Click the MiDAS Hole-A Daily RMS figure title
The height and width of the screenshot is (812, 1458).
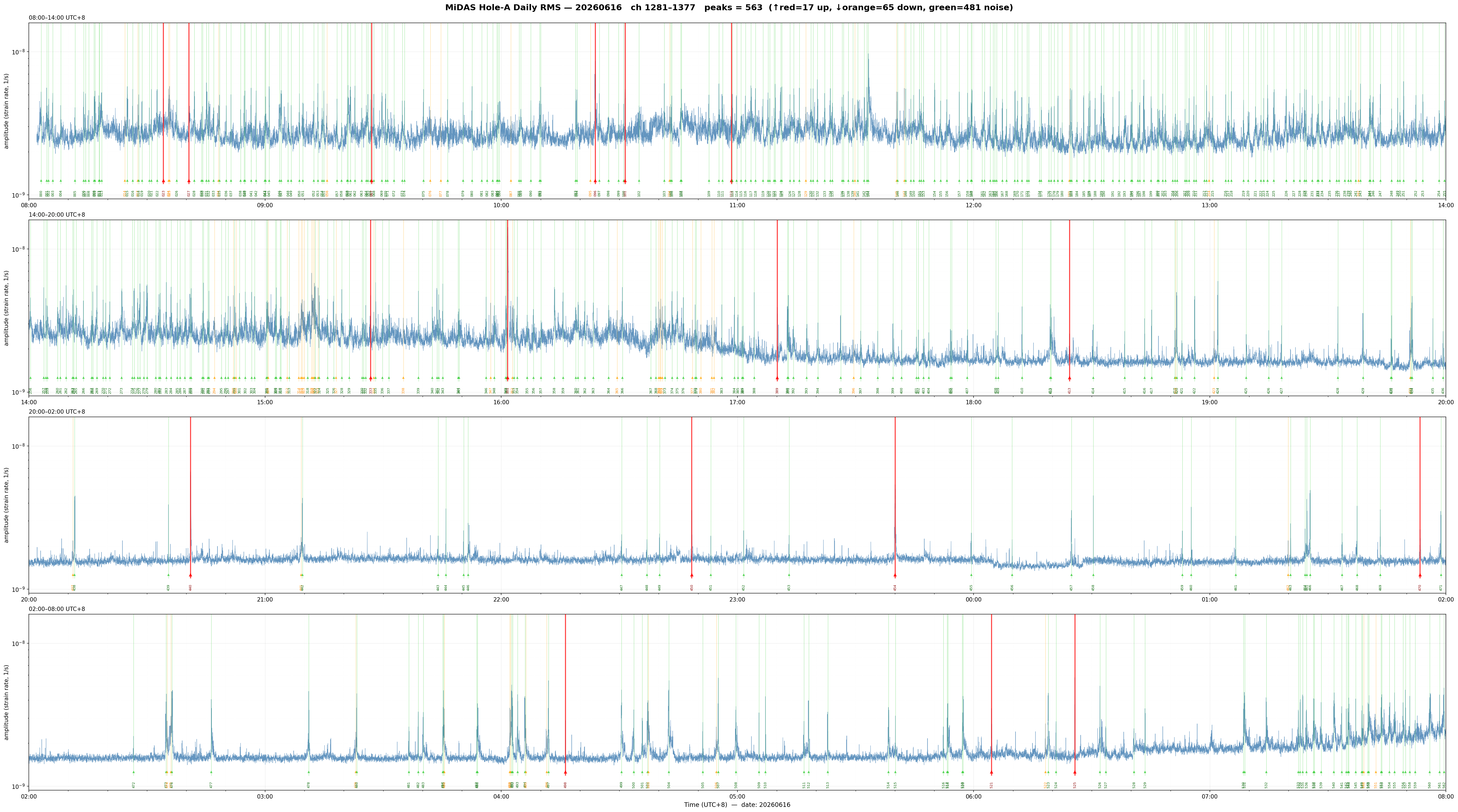pos(729,7)
